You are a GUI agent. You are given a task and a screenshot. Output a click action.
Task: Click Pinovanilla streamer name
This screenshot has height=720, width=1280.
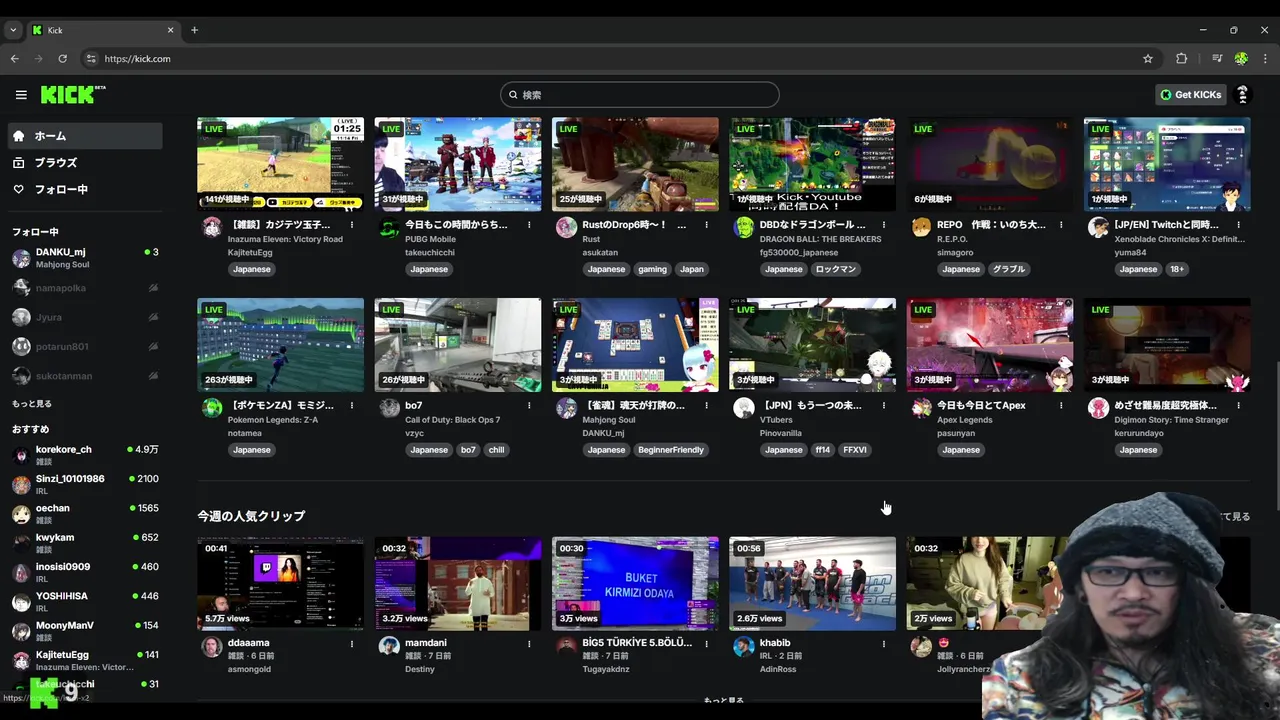[x=781, y=433]
